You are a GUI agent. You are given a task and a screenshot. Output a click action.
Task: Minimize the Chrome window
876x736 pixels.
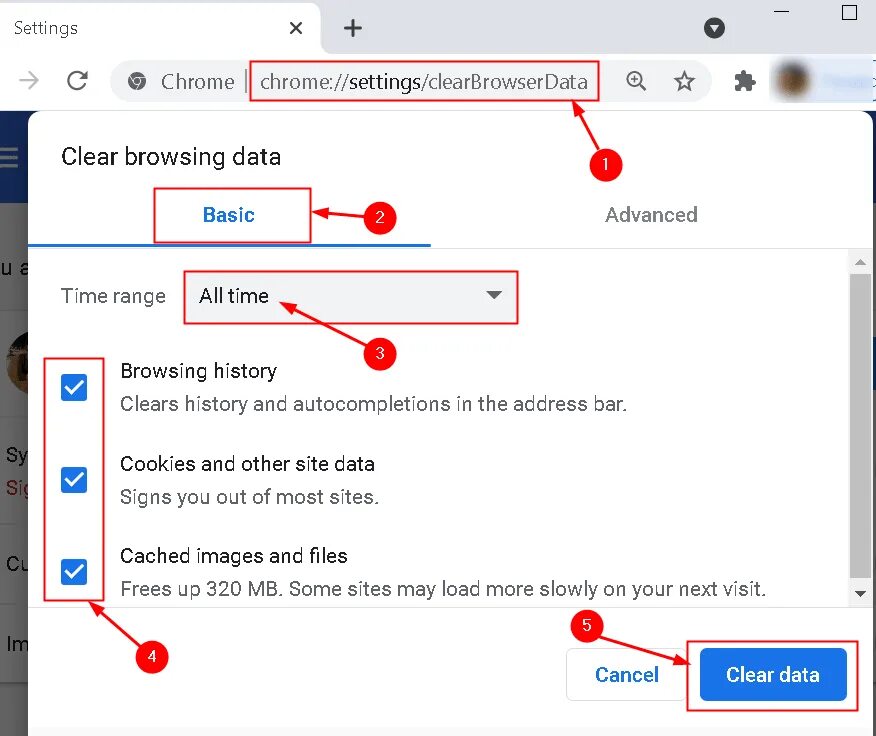[x=781, y=11]
